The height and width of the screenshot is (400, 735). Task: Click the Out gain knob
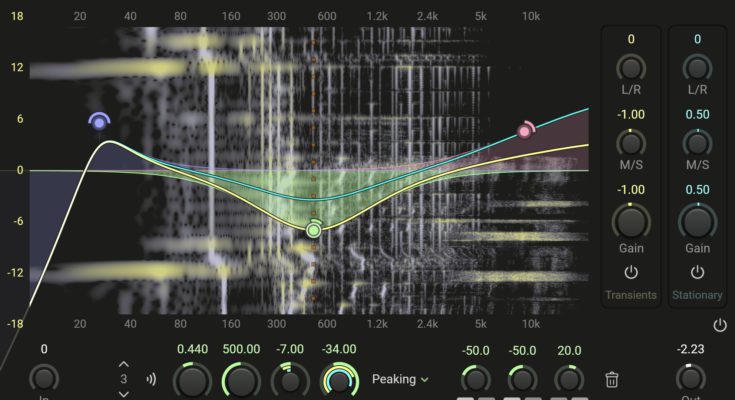(x=689, y=377)
